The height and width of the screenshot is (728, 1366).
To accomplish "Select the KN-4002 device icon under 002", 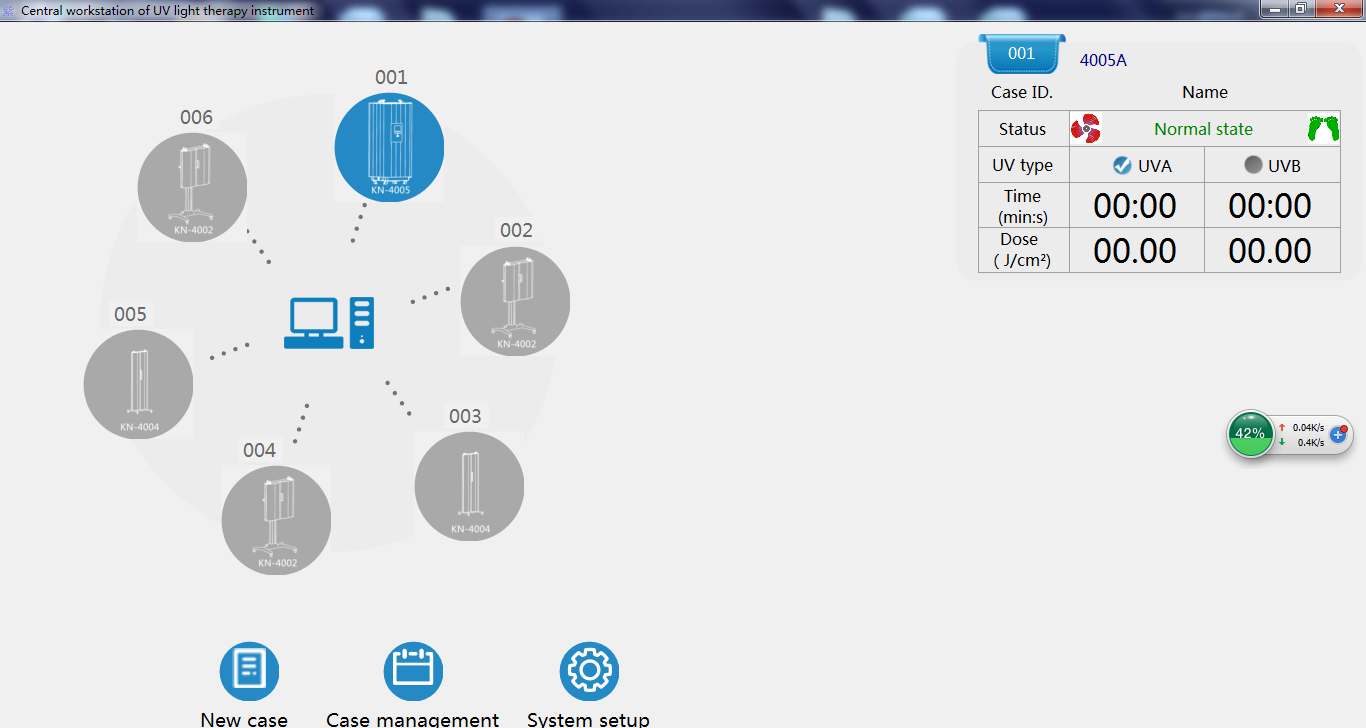I will (515, 301).
